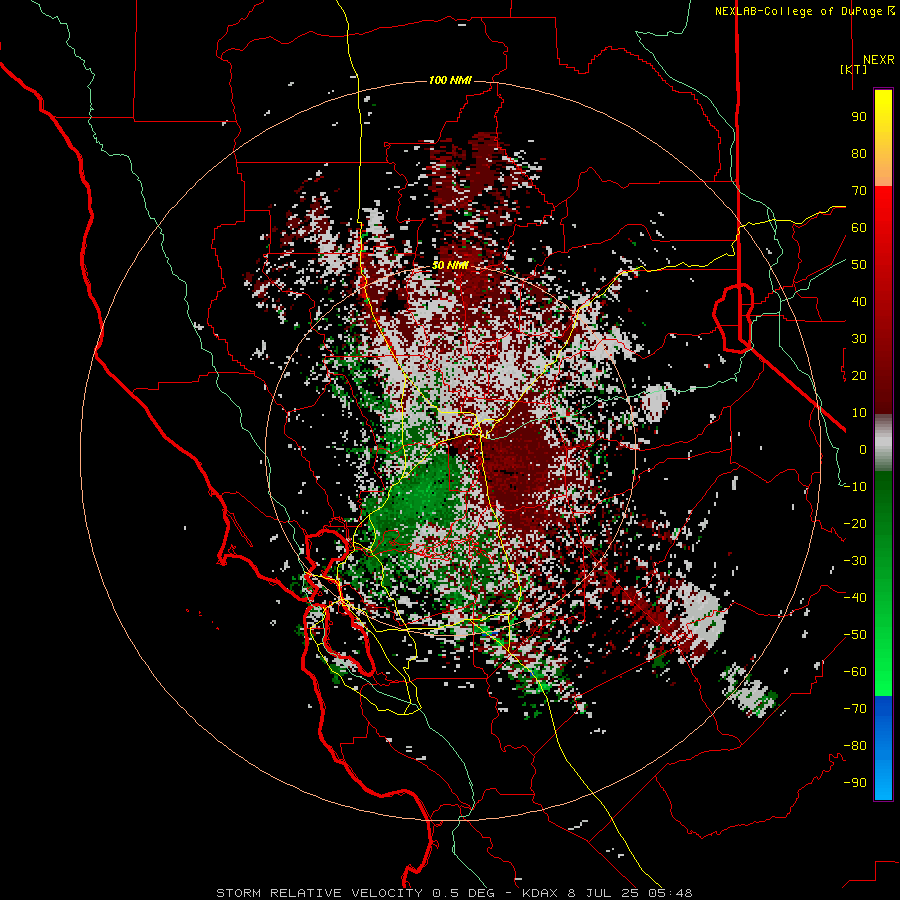
Task: Click the 0.5 DEG elevation text
Action: point(467,893)
